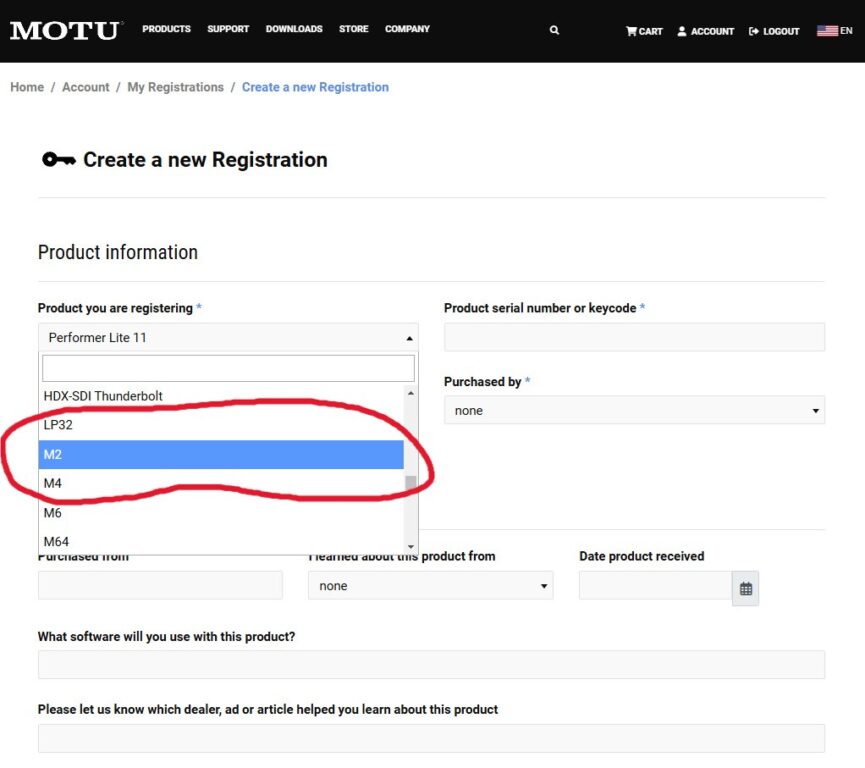Expand the Purchased by dropdown
865x768 pixels.
[x=634, y=410]
